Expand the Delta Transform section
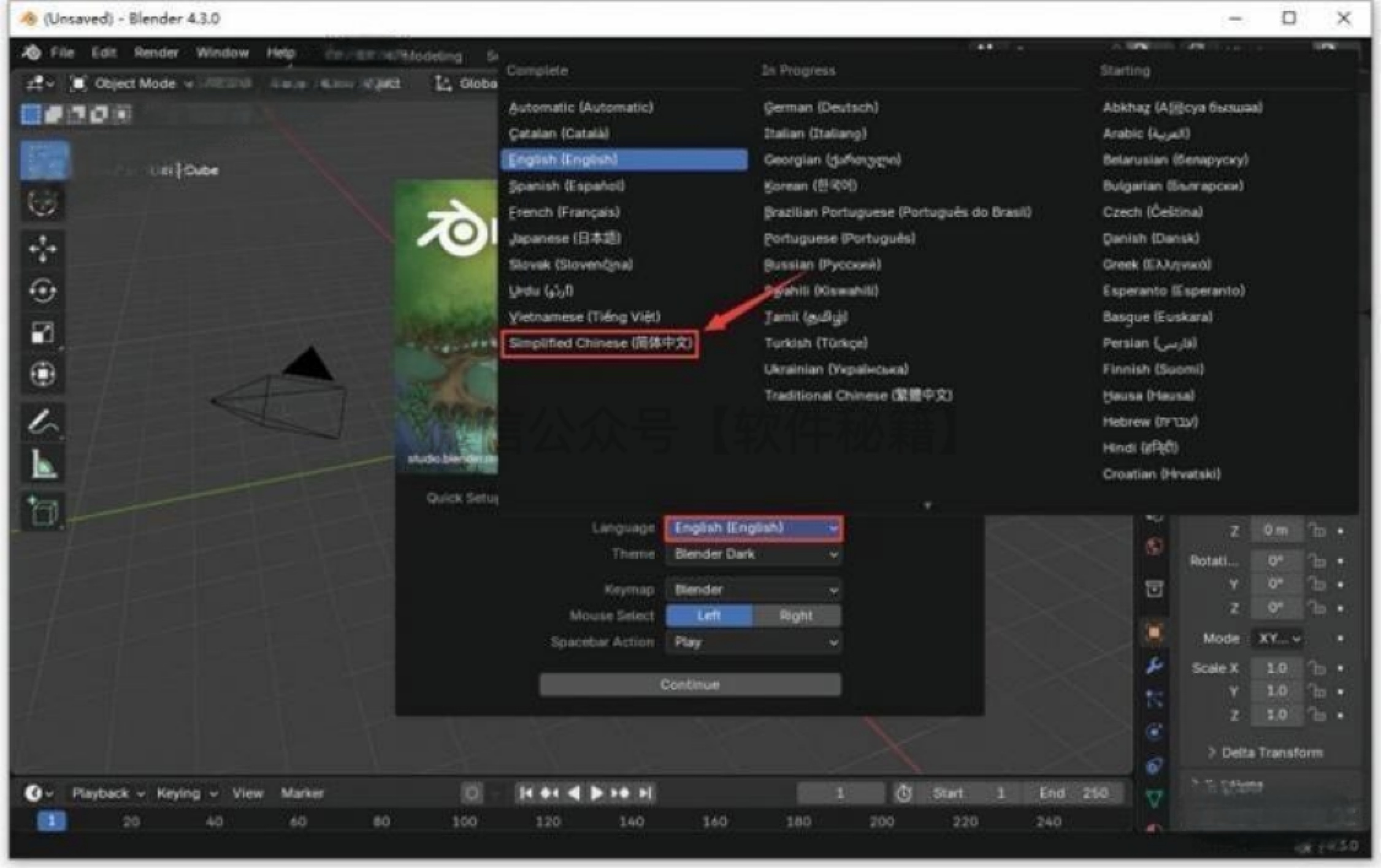 (1266, 752)
